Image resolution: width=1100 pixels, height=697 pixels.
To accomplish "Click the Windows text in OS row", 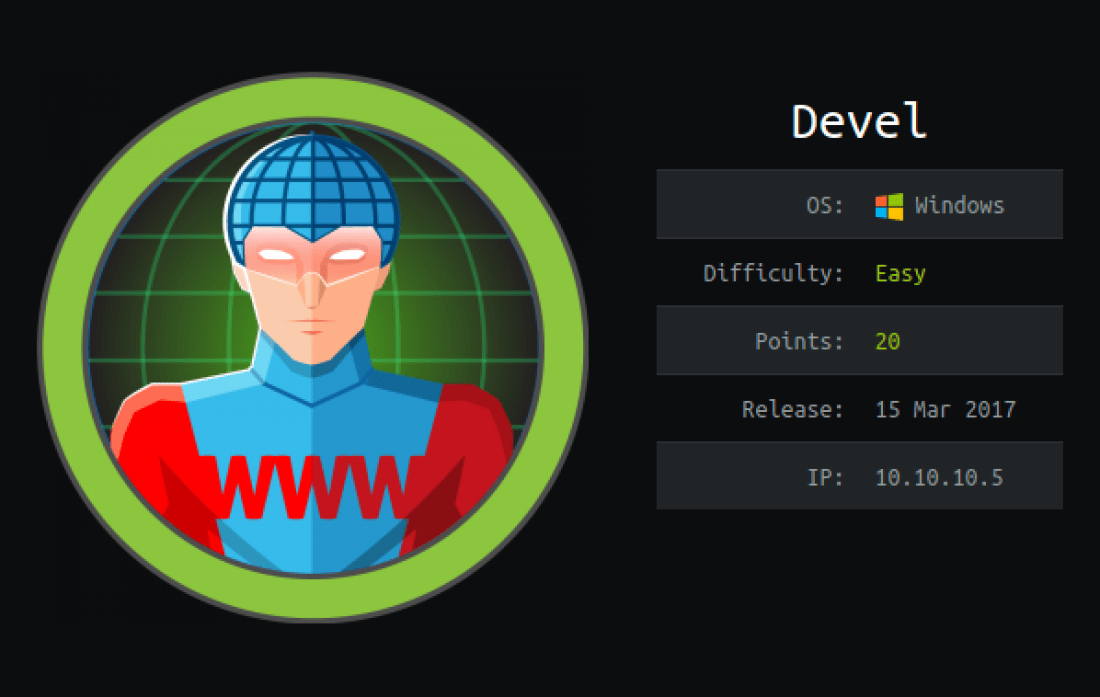I will (959, 205).
